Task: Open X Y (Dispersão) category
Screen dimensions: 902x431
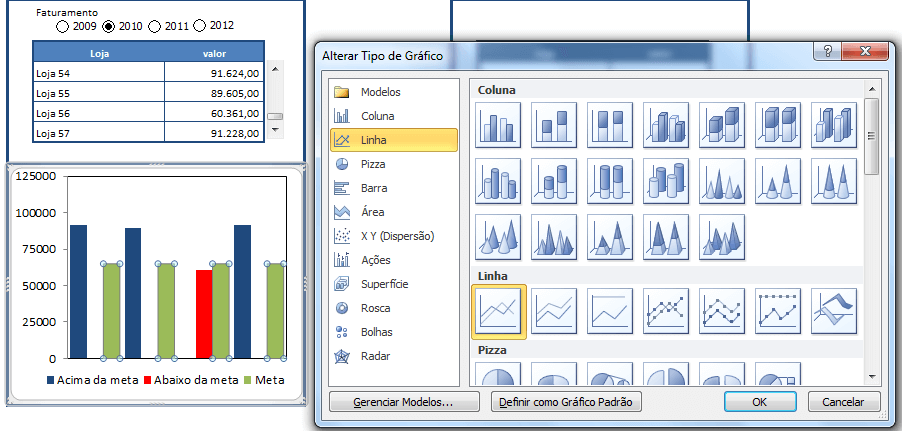Action: 394,236
